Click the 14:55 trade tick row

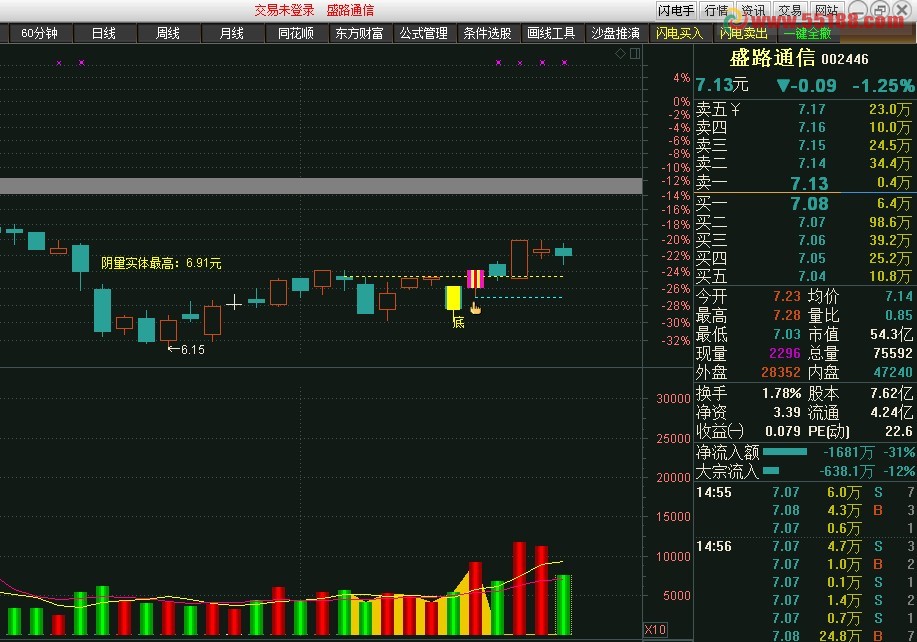click(806, 492)
